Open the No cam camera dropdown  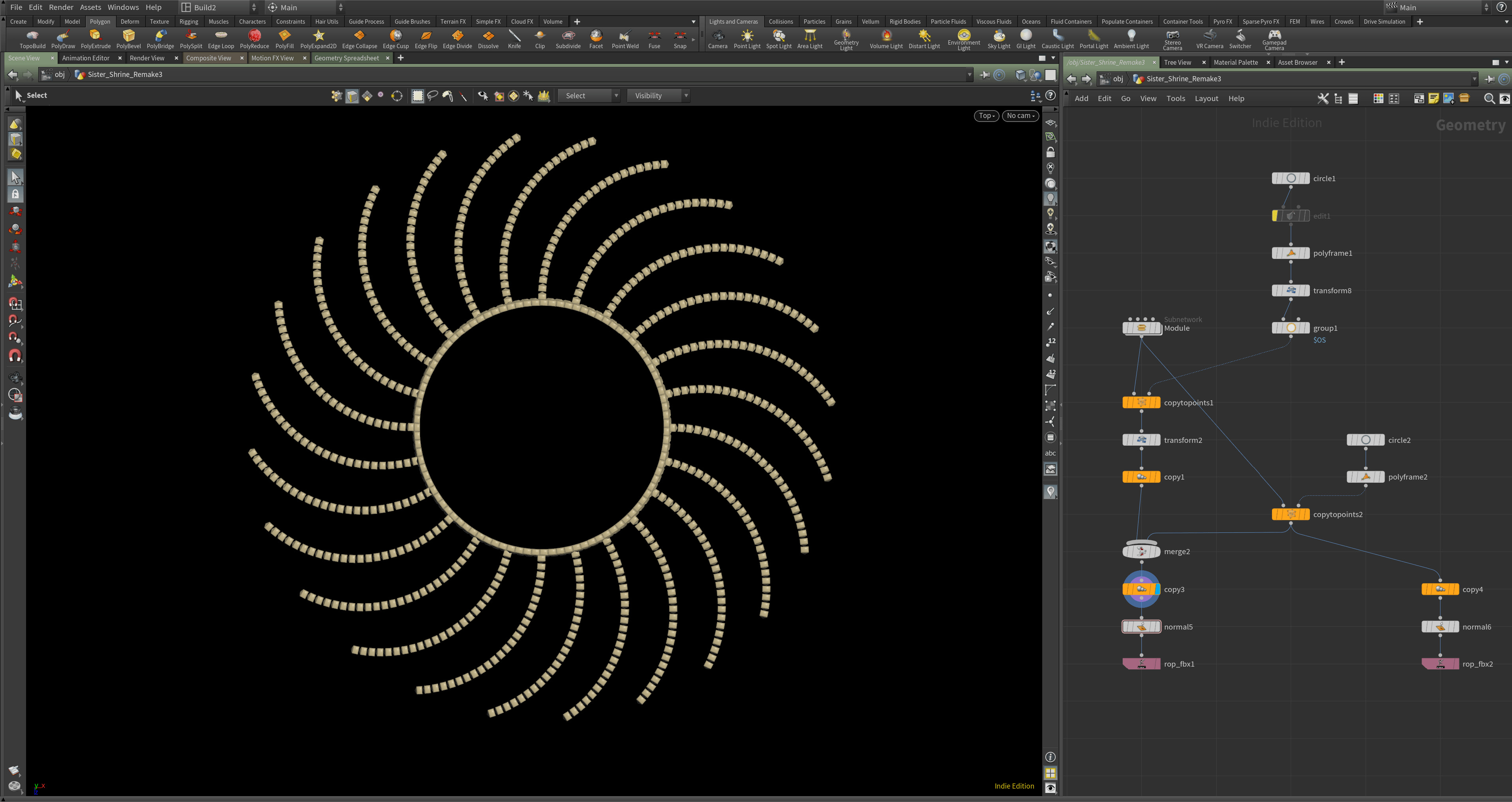(x=1020, y=116)
